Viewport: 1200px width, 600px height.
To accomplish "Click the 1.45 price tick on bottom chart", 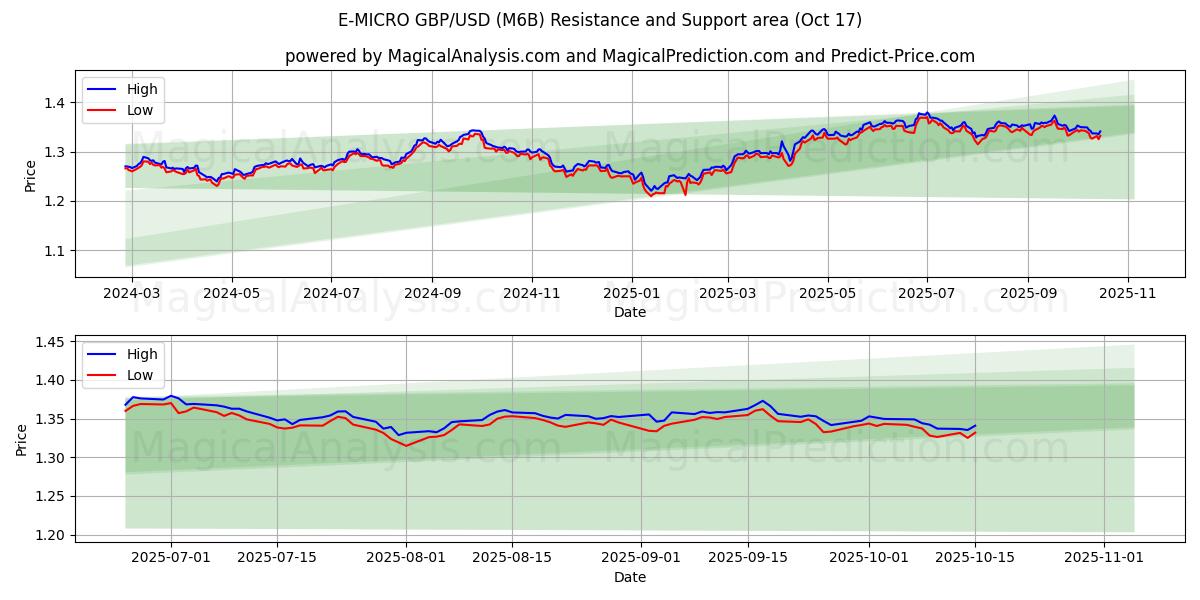I will [x=49, y=342].
